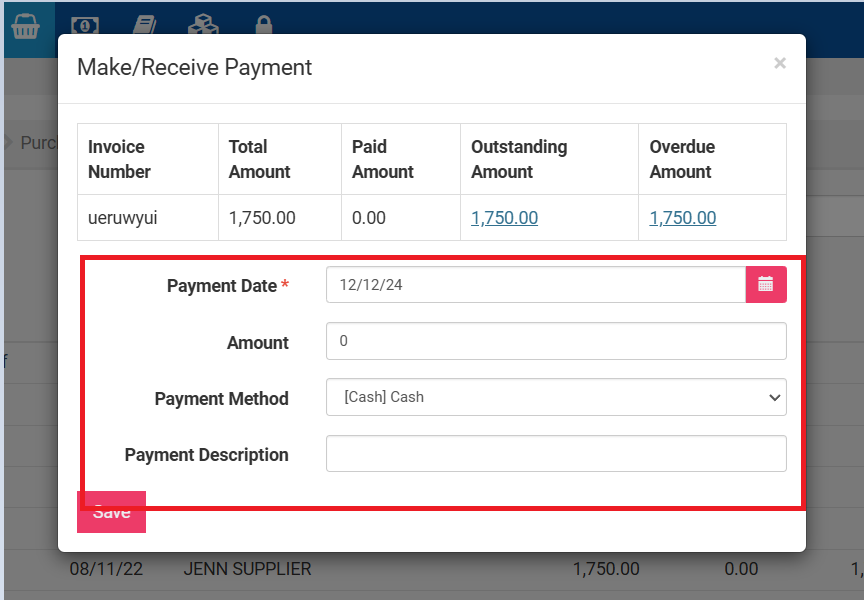The width and height of the screenshot is (864, 600).
Task: Click the Paid Amount 0.00 cell
Action: (401, 218)
